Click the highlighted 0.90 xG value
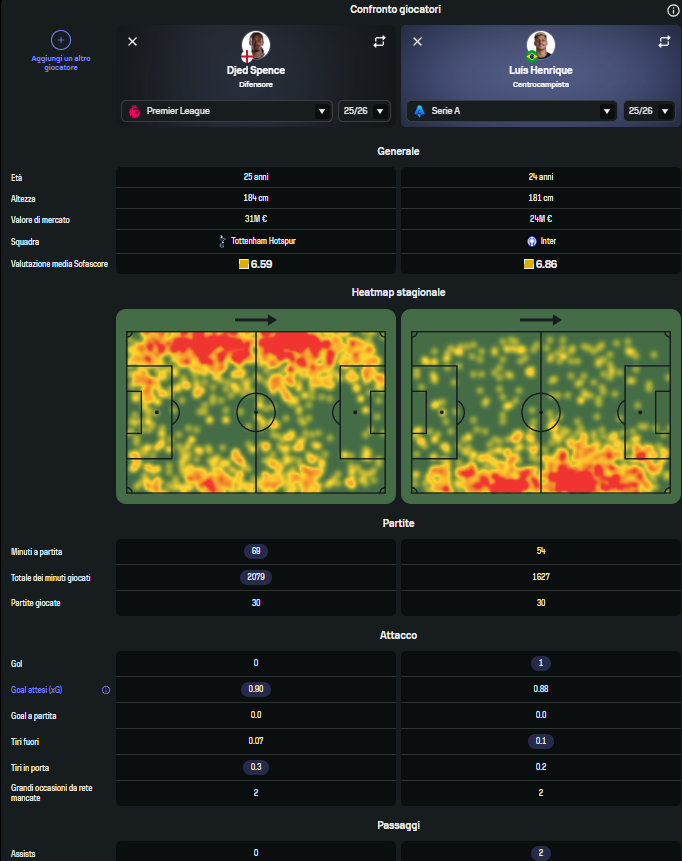This screenshot has height=861, width=682. tap(256, 689)
